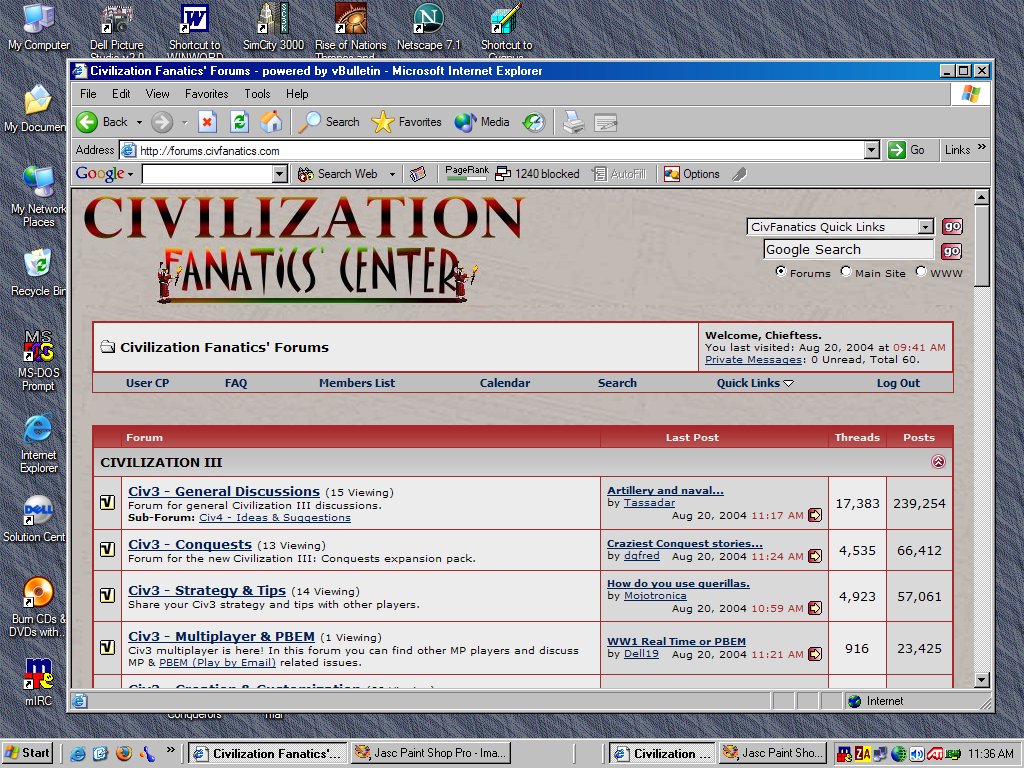Open the Civ4 - Ideas & Suggestions sub-forum
This screenshot has height=768, width=1024.
point(275,518)
